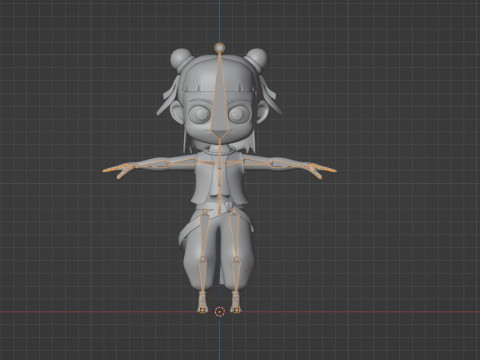
Task: Click the ear on the viewer's left
Action: 176,112
